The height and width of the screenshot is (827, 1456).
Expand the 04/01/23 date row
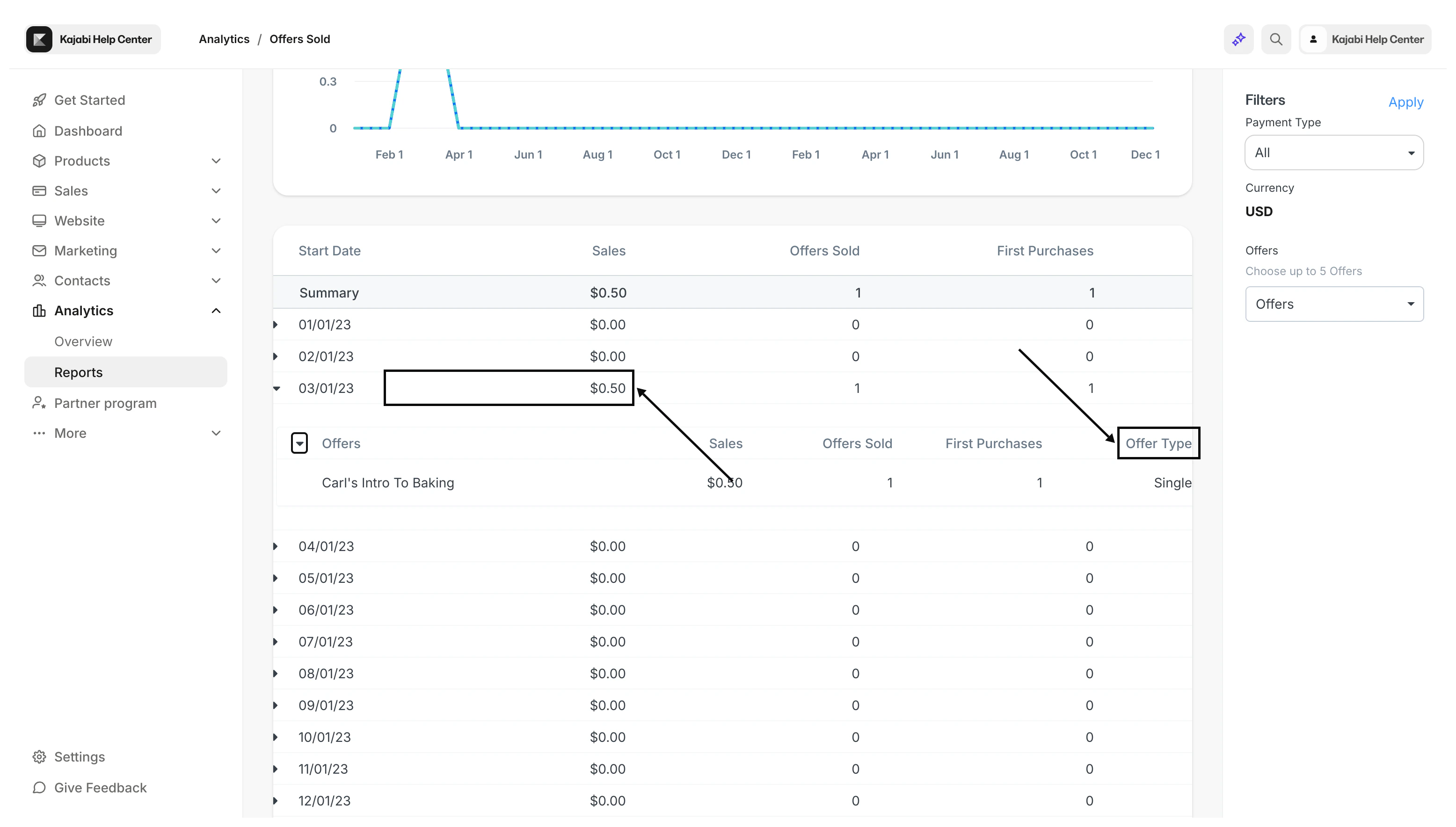276,546
